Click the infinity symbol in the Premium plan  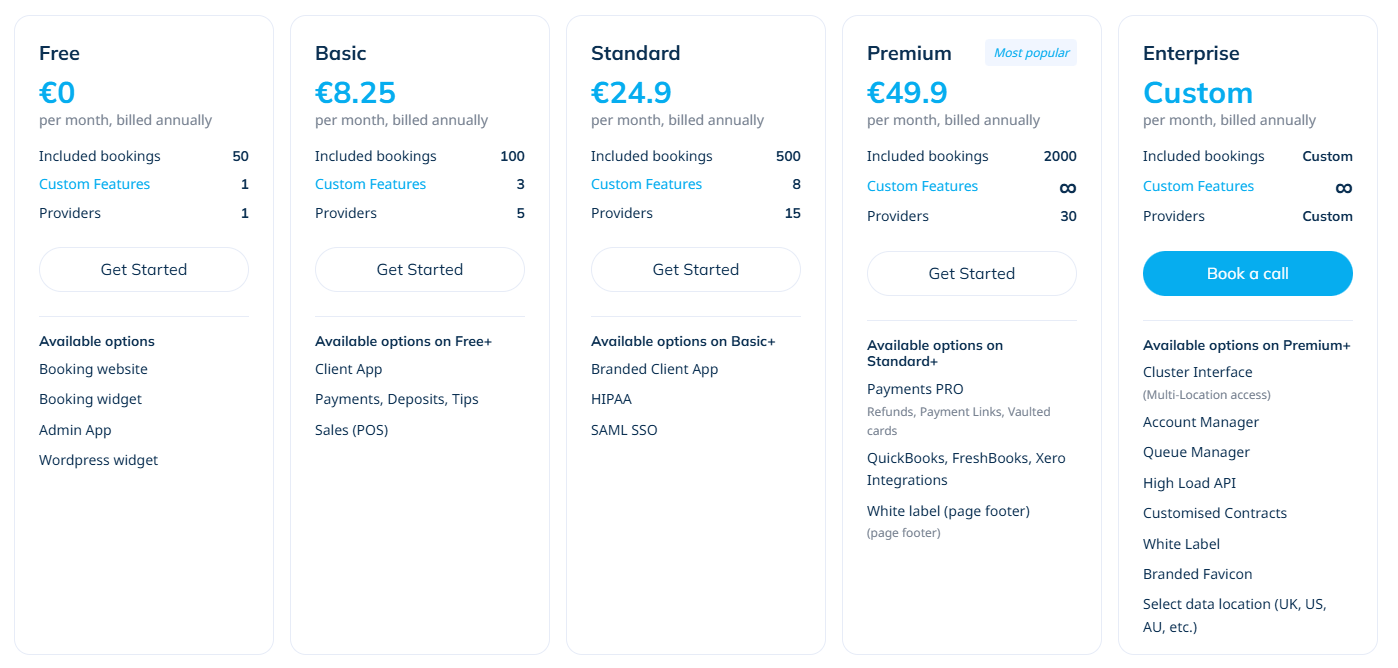tap(1068, 188)
